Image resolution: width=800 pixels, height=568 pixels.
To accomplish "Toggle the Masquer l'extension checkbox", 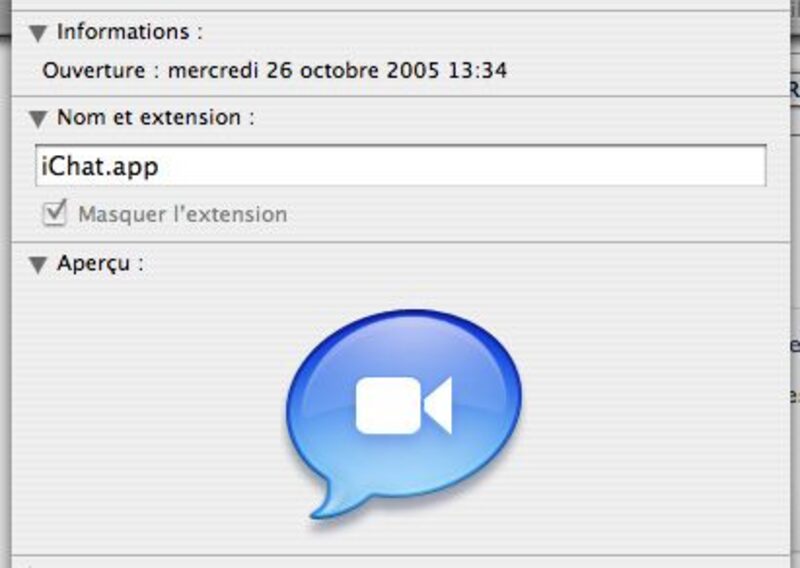I will (x=54, y=213).
